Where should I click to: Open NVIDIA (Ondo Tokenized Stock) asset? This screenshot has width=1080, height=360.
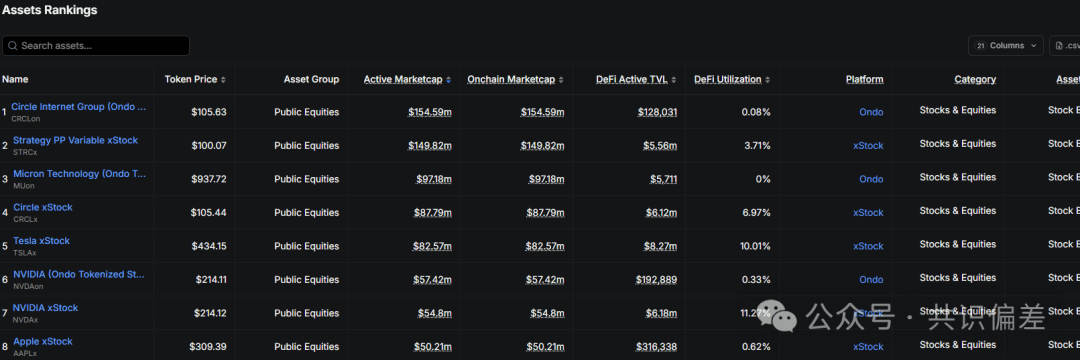79,274
